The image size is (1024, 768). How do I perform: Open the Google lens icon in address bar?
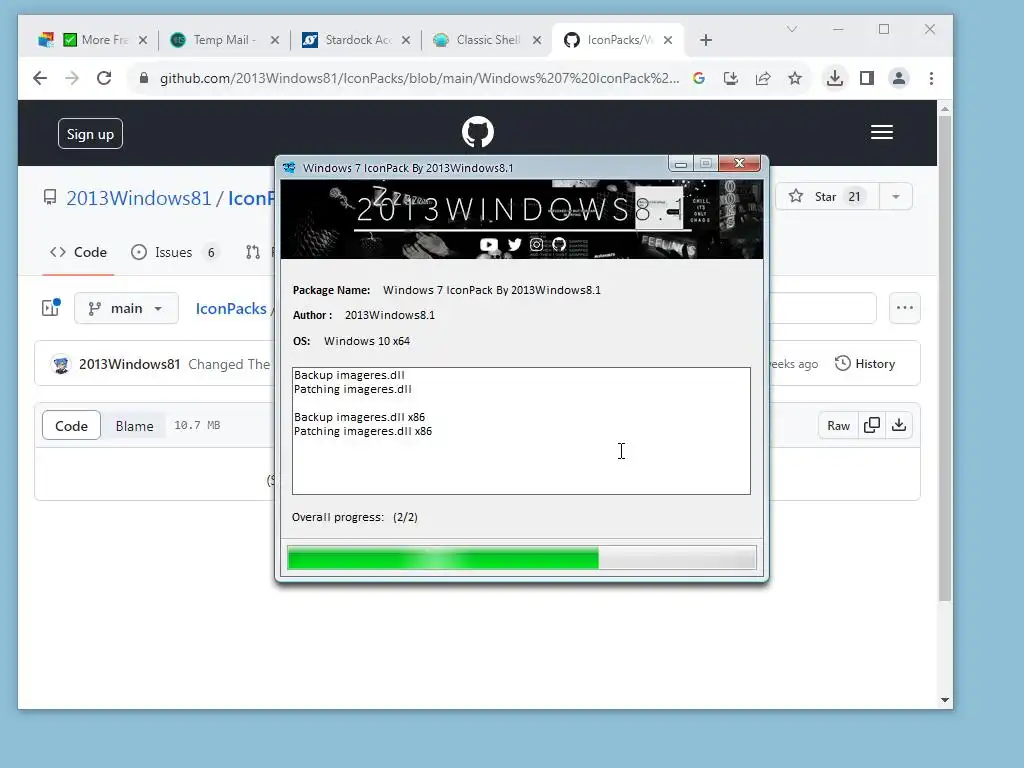[x=699, y=78]
